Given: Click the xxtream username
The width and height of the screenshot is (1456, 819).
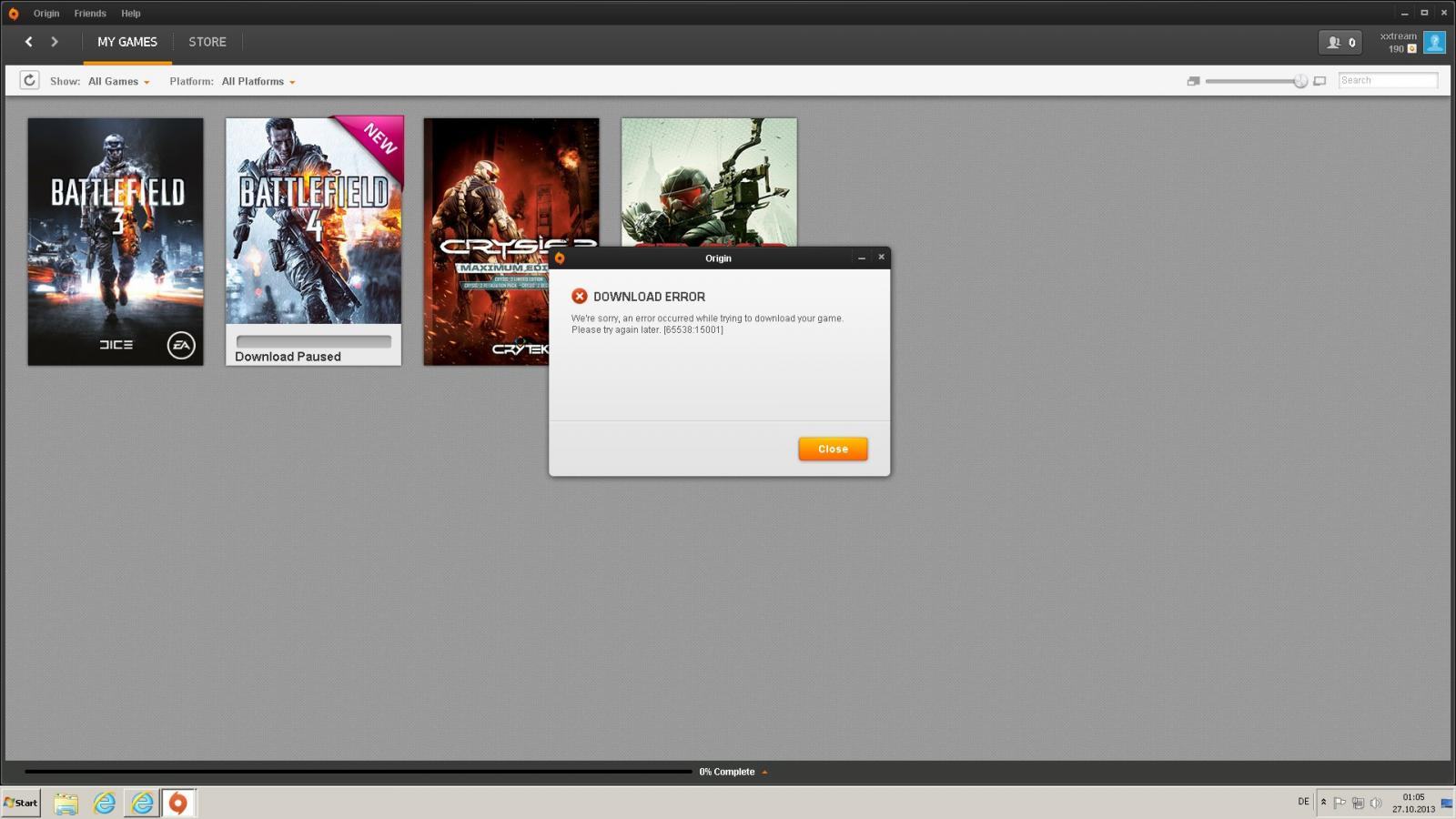Looking at the screenshot, I should 1398,36.
